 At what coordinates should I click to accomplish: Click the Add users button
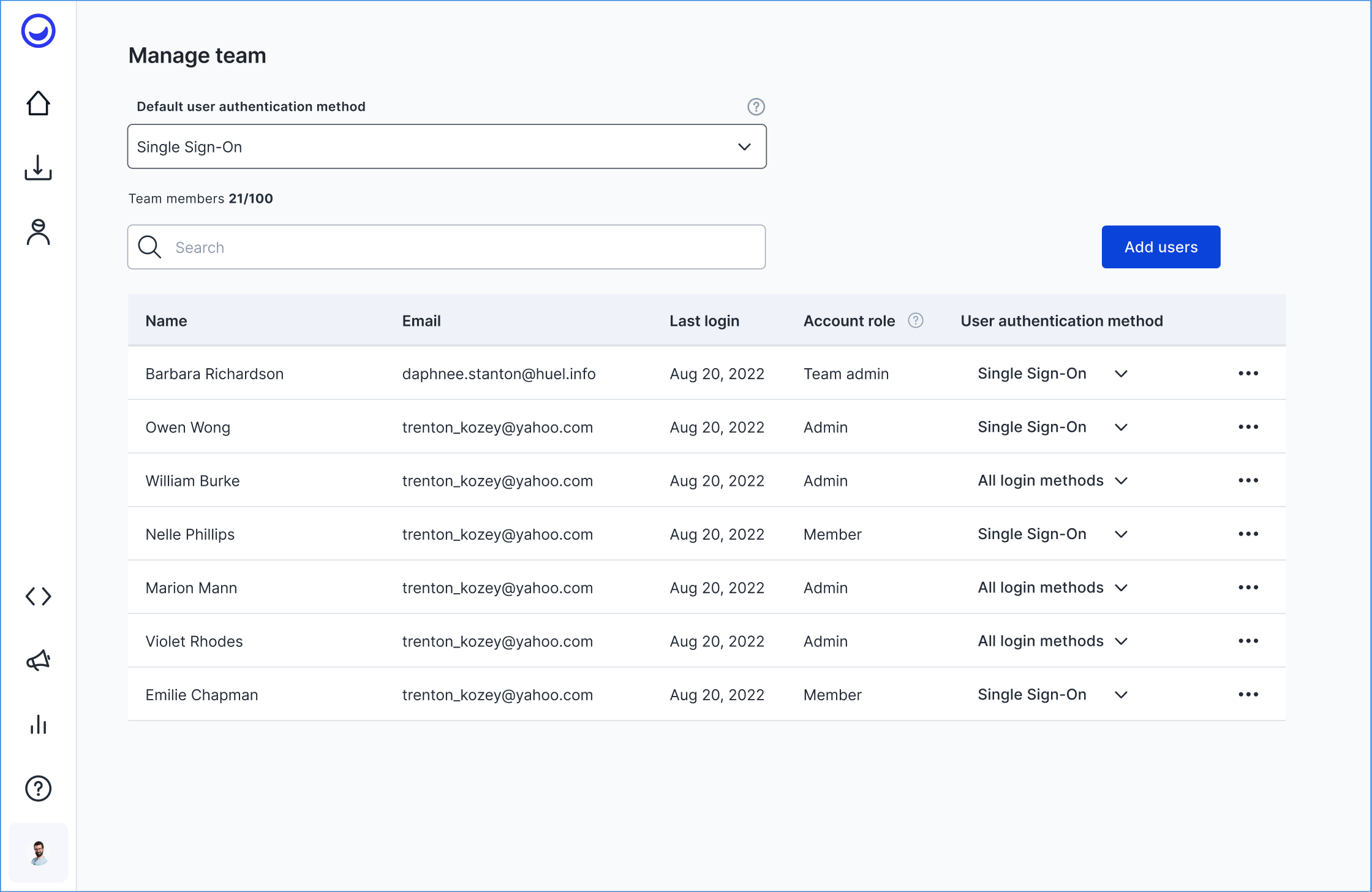[1161, 247]
